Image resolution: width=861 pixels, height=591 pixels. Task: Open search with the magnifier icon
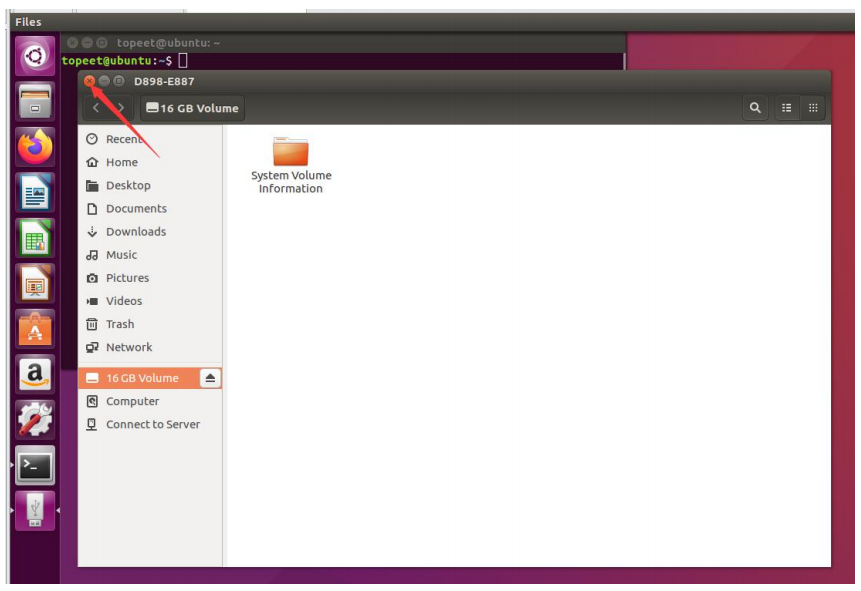[756, 108]
